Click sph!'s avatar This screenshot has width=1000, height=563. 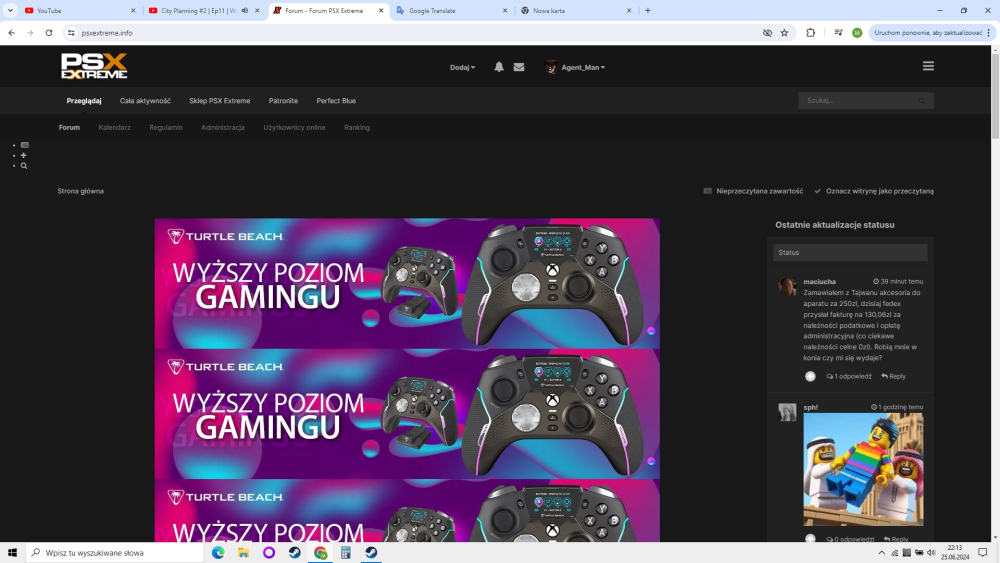click(x=787, y=411)
